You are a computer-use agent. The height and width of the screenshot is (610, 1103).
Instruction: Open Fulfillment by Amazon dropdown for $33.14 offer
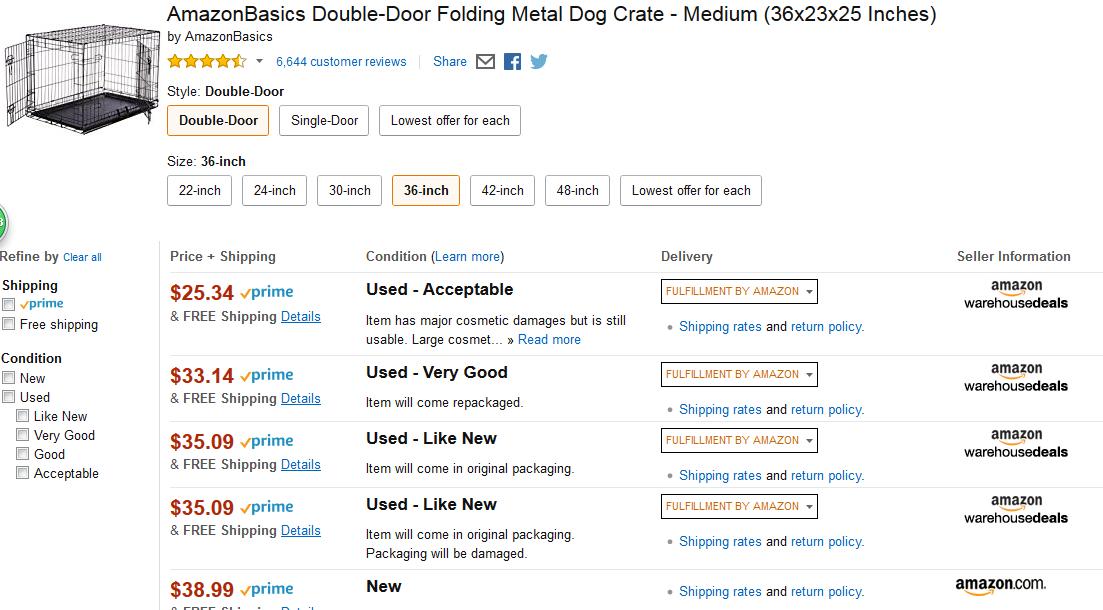coord(739,375)
